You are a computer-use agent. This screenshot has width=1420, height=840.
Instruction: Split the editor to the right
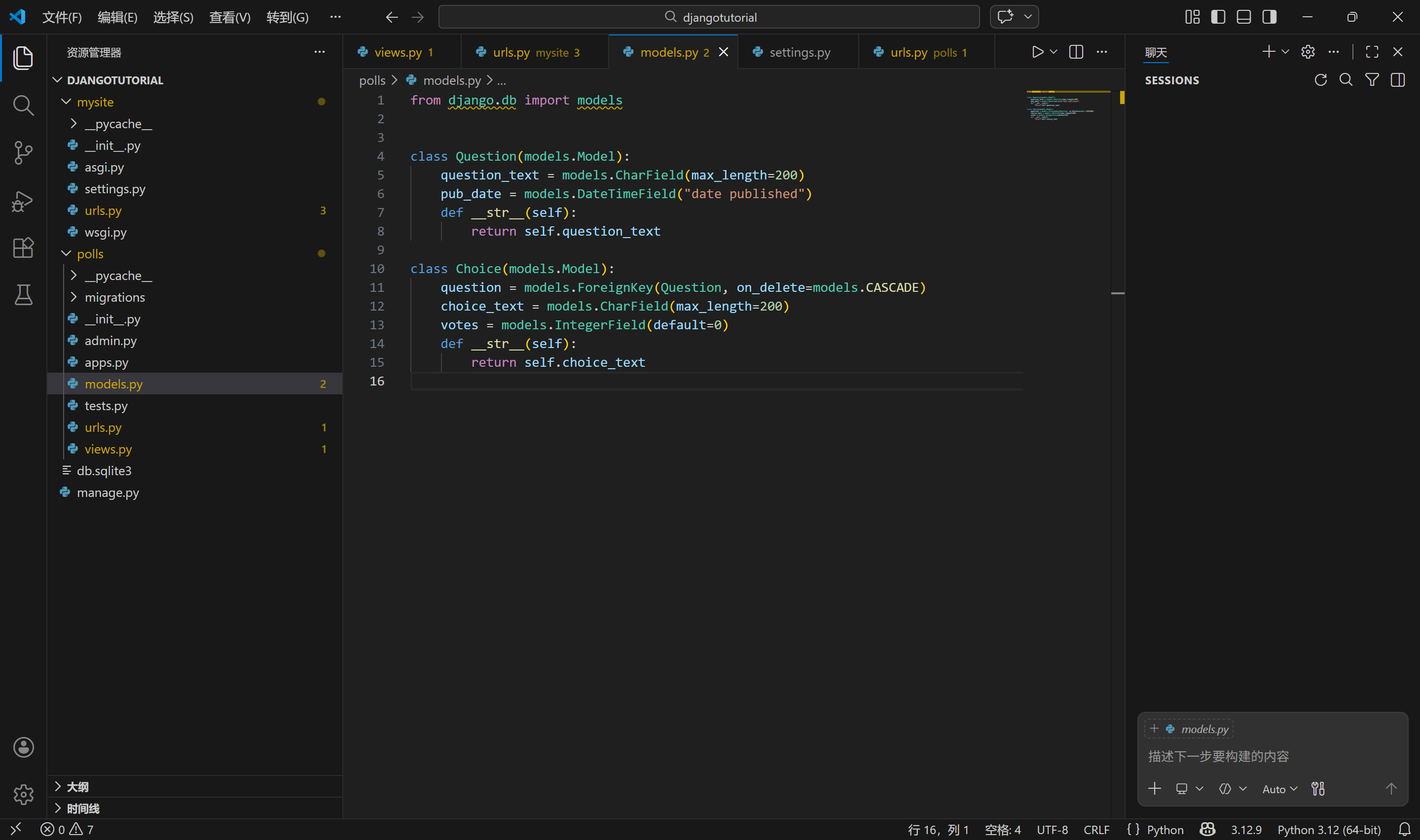click(1076, 52)
